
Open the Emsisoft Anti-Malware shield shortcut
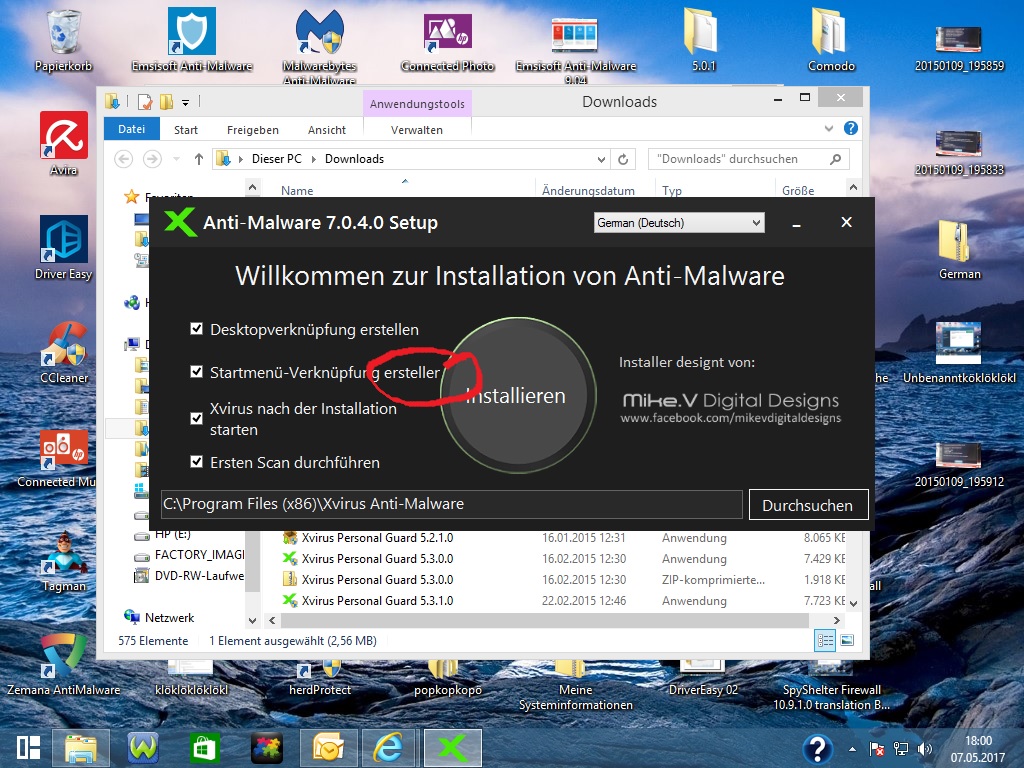[191, 39]
